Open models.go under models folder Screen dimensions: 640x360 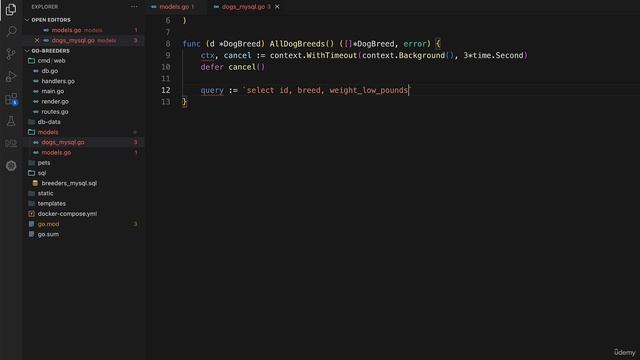tap(56, 152)
